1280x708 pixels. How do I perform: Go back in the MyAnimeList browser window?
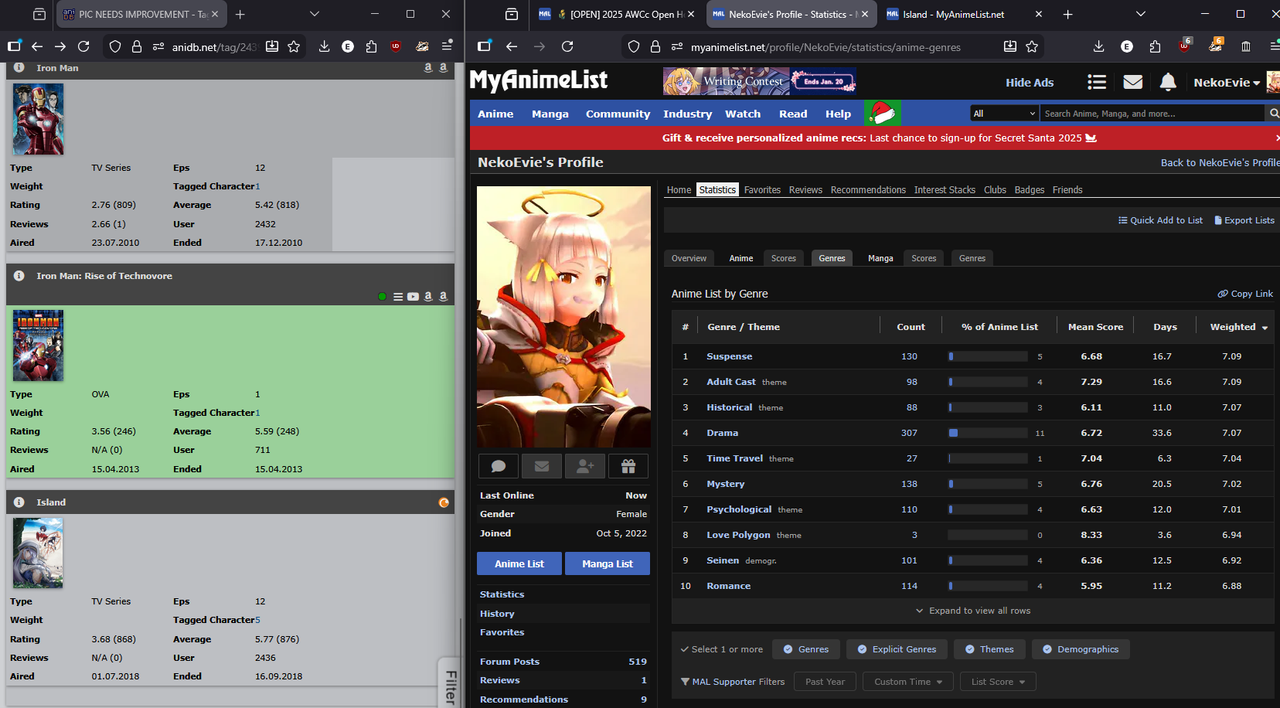[x=512, y=46]
